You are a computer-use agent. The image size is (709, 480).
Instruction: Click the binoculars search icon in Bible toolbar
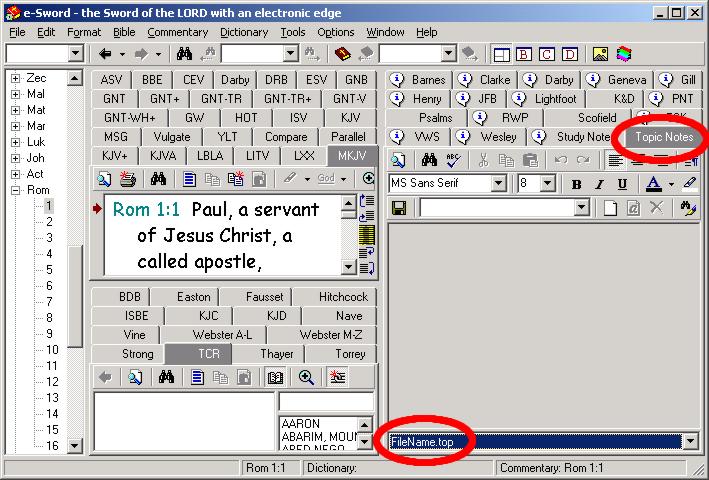point(157,179)
